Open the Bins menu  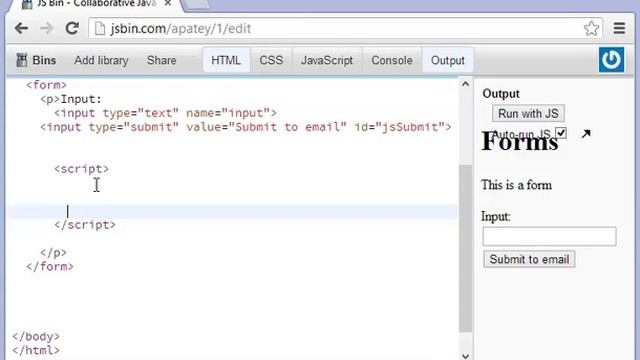[x=44, y=60]
